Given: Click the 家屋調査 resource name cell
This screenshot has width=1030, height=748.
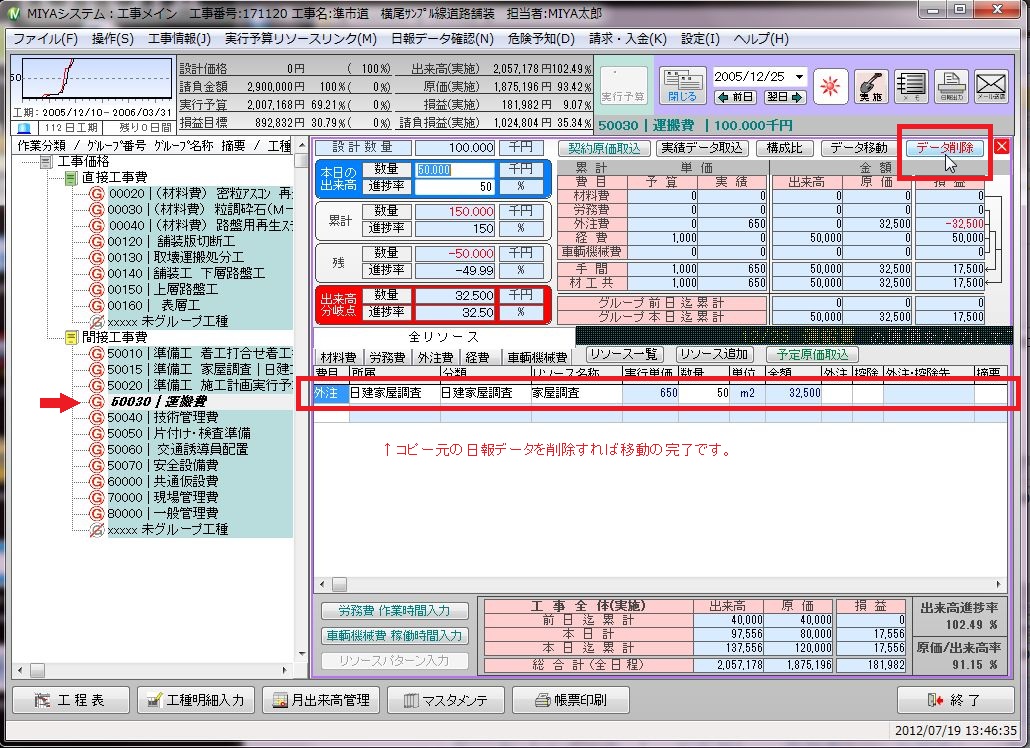Looking at the screenshot, I should coord(576,393).
